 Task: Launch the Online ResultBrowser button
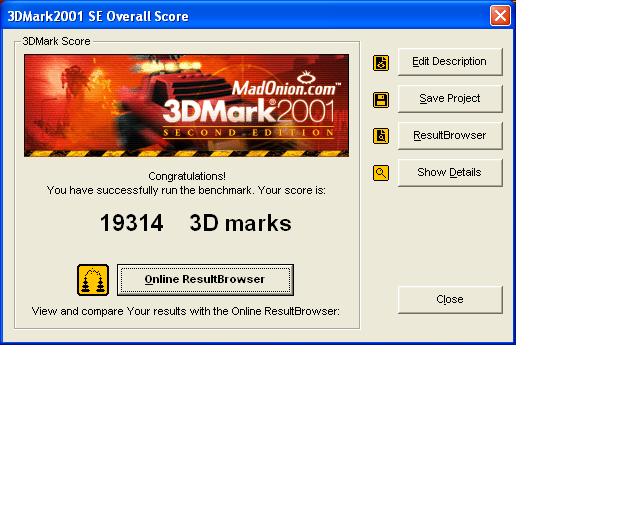tap(205, 280)
